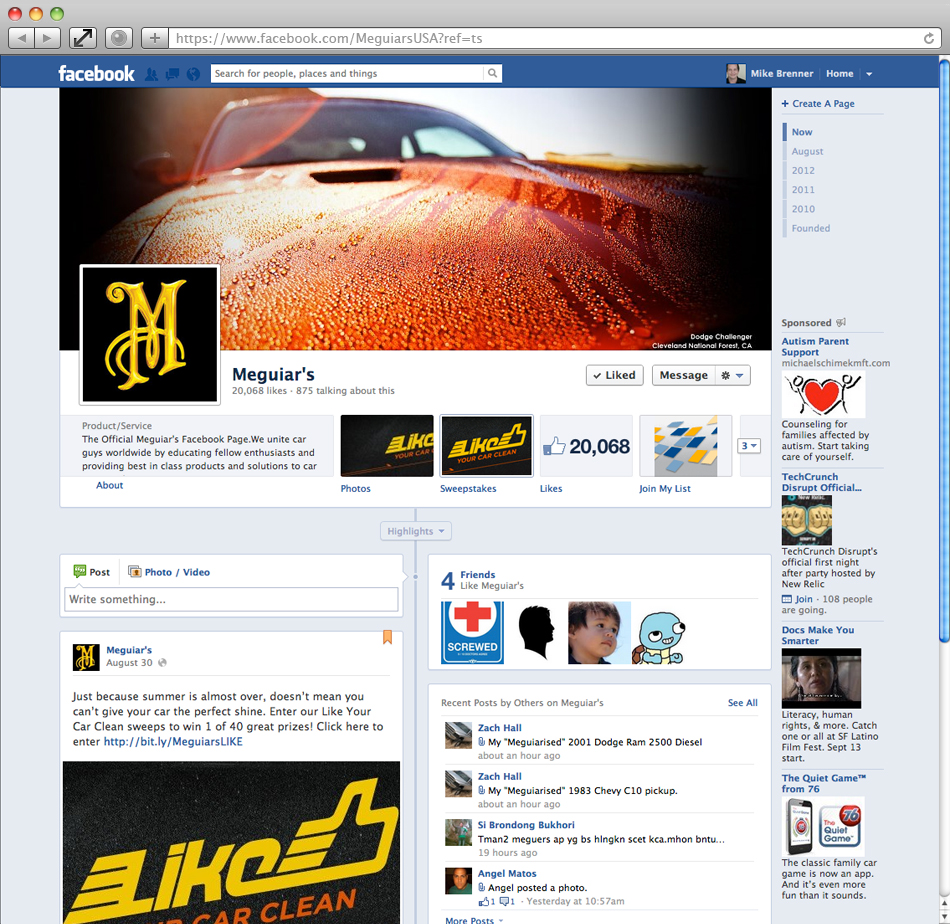Switch to the Post tab in the composer
Image resolution: width=950 pixels, height=924 pixels.
point(91,572)
